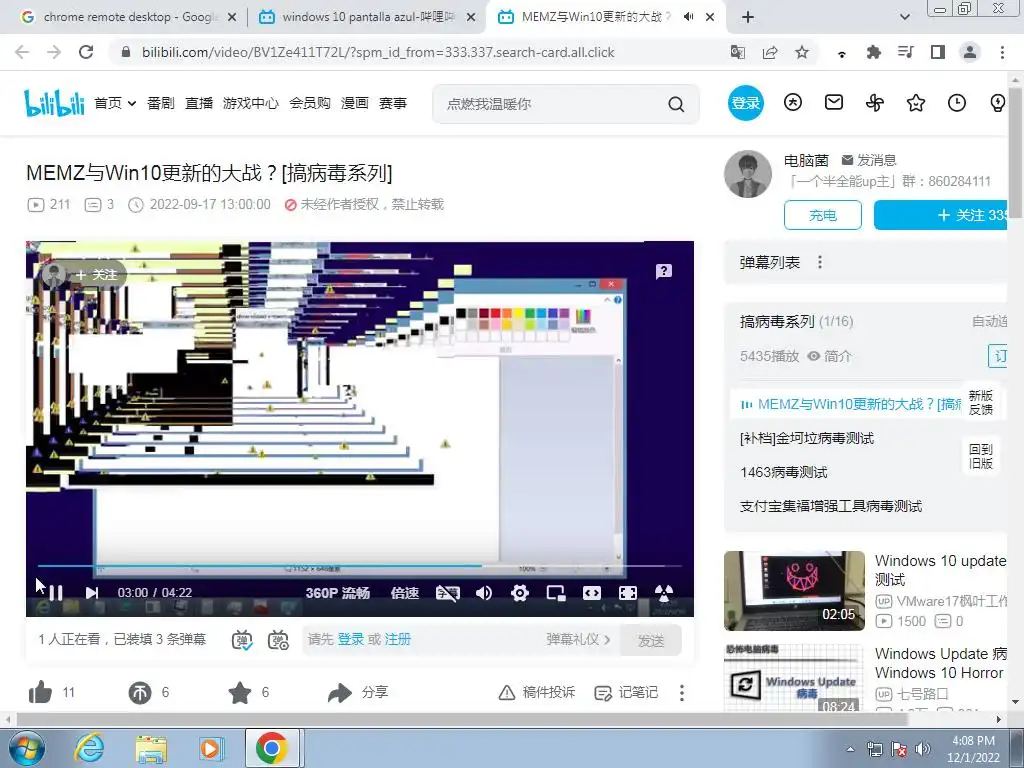Give coins to the video

[x=140, y=692]
